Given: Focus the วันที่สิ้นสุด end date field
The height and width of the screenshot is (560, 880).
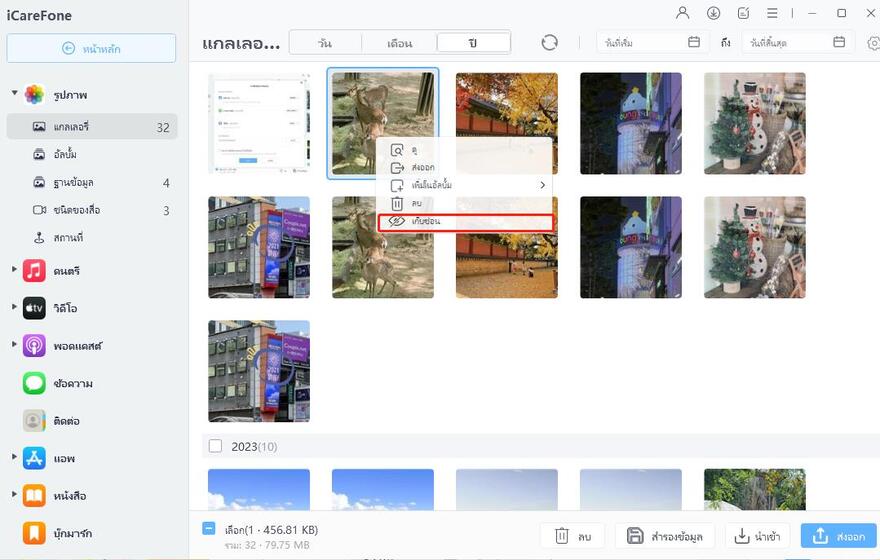Looking at the screenshot, I should click(x=797, y=43).
